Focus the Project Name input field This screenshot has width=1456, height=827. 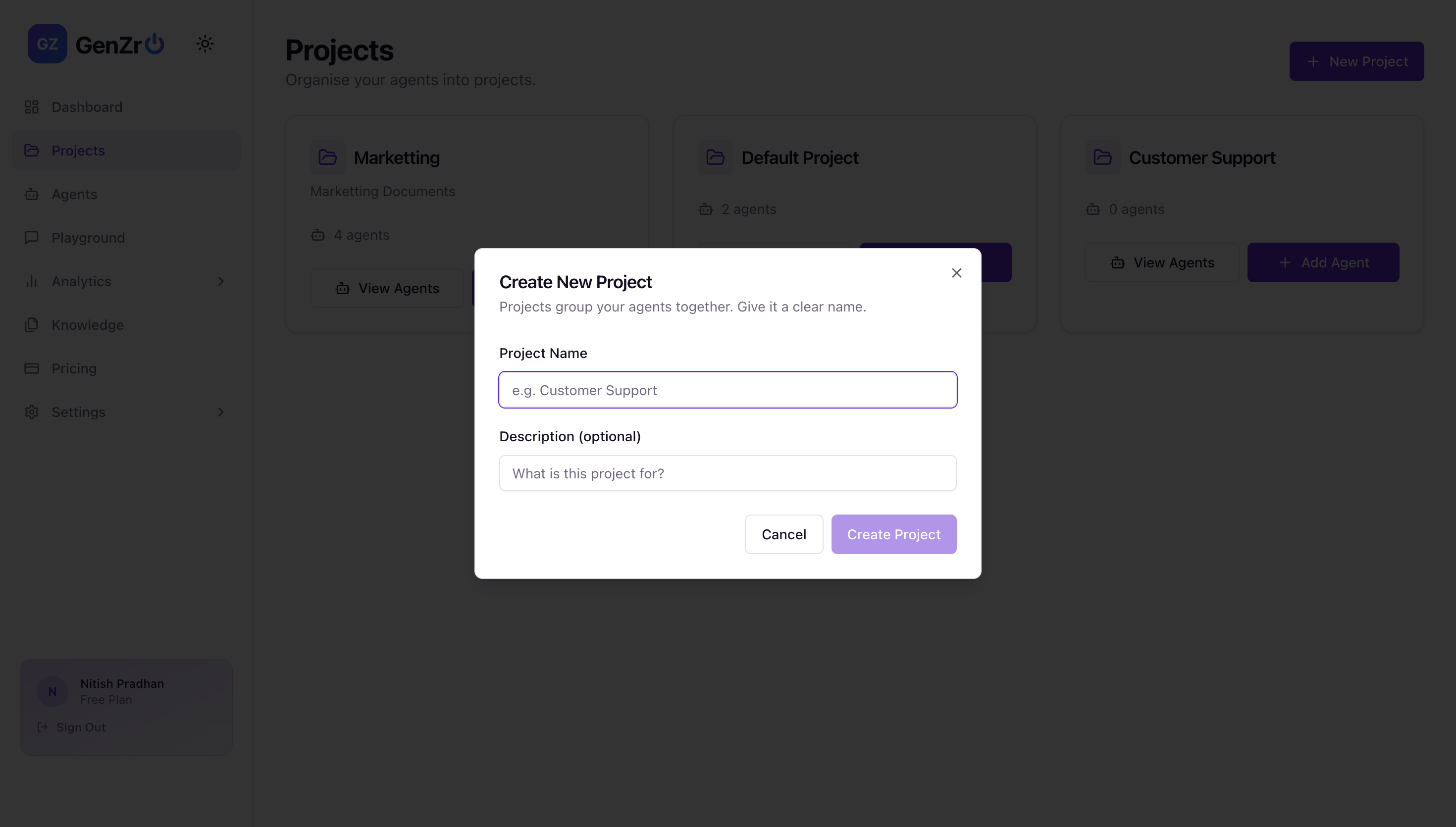(728, 390)
